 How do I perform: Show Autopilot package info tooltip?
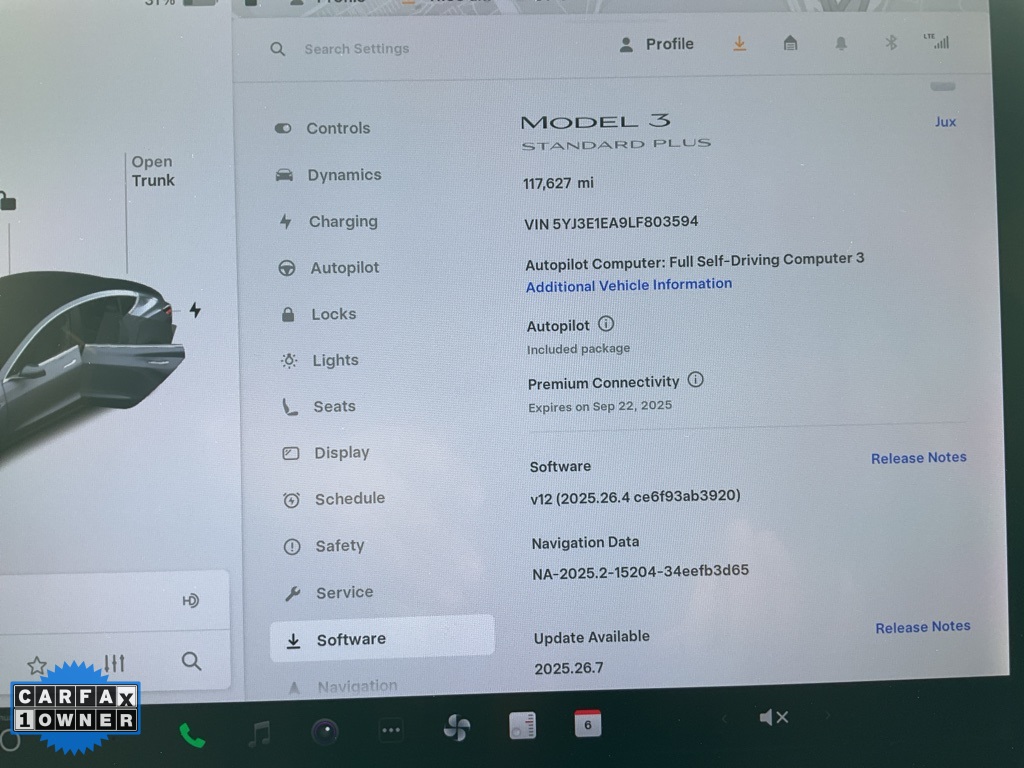pyautogui.click(x=606, y=324)
